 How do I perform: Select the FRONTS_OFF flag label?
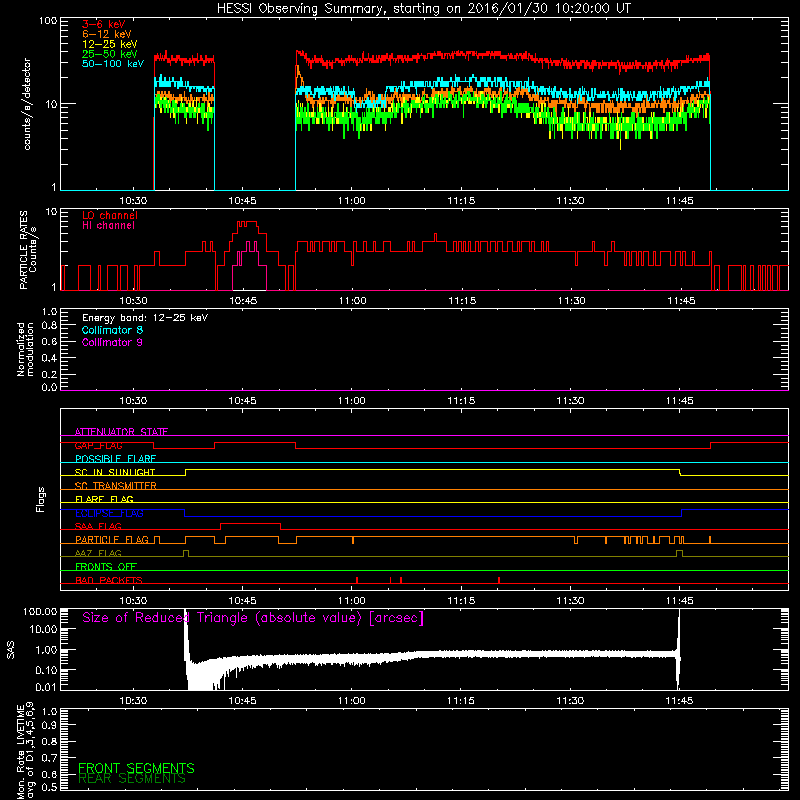[106, 567]
